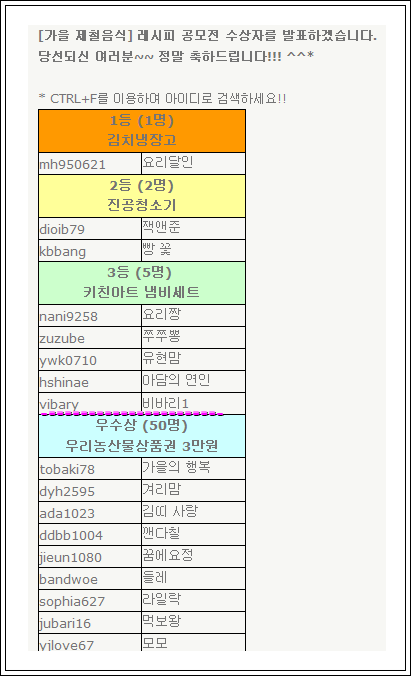The height and width of the screenshot is (676, 411).
Task: Select the ID cell ada1023
Action: pyautogui.click(x=90, y=513)
